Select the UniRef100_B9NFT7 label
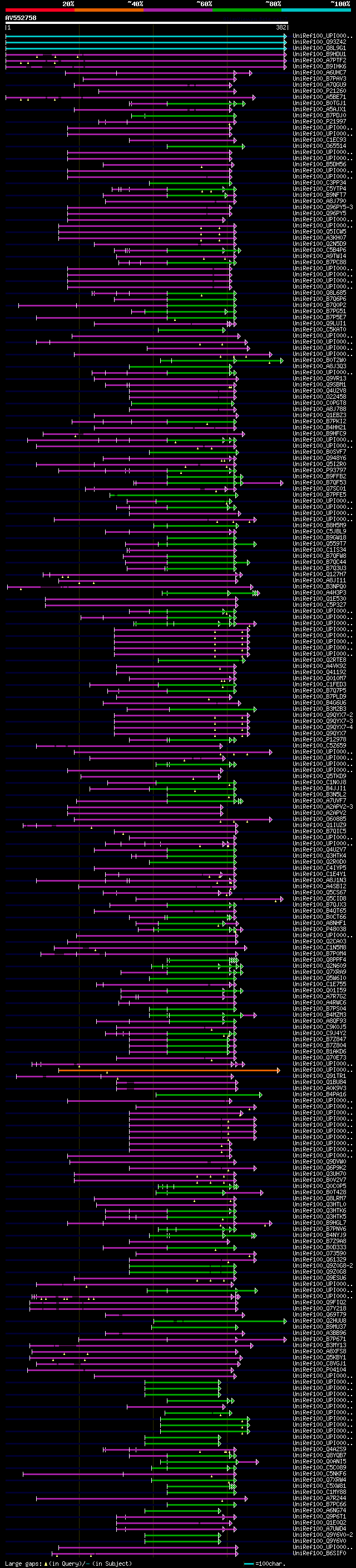The width and height of the screenshot is (356, 1568). 319,195
